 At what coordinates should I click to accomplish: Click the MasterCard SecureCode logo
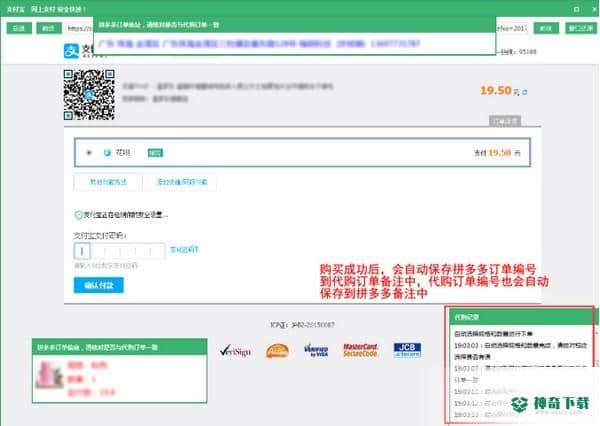pos(360,350)
